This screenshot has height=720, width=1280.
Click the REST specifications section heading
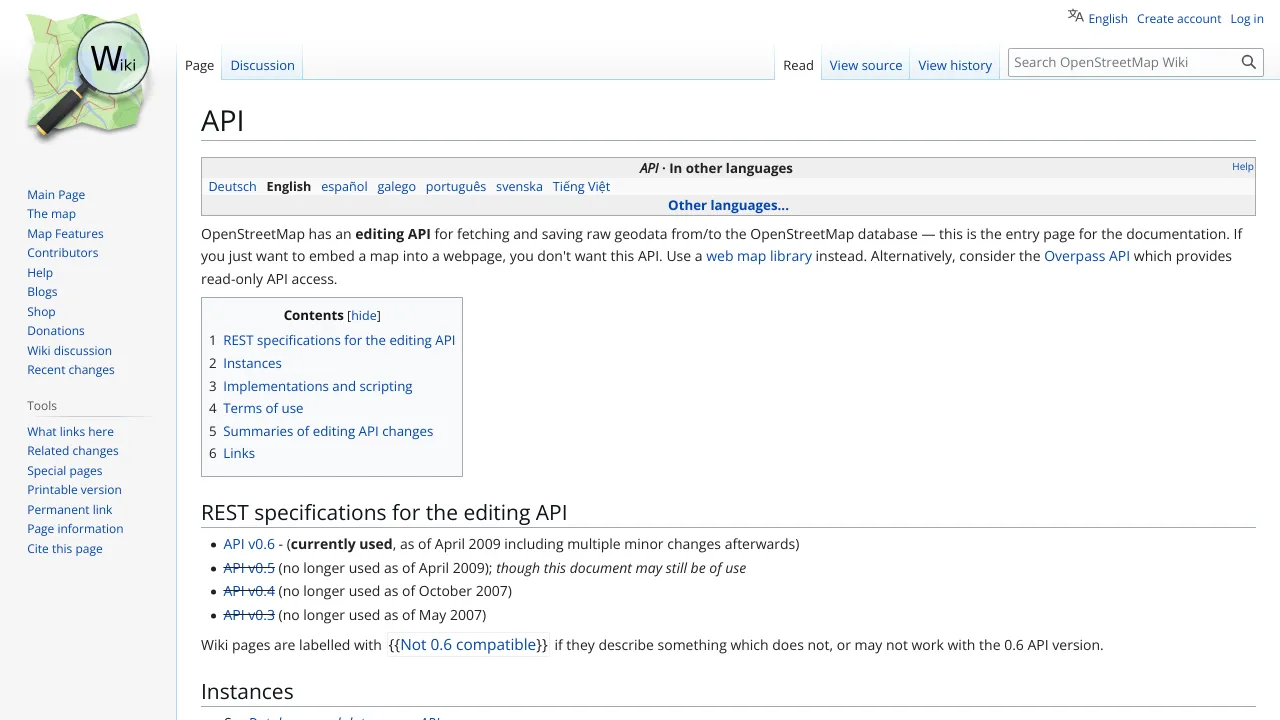point(384,513)
